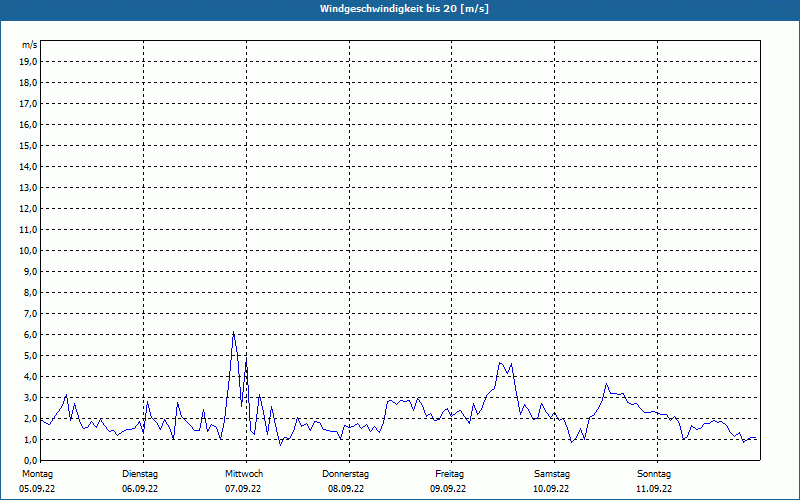This screenshot has width=800, height=500.
Task: Click the 'Donnerstag' day label
Action: (x=345, y=474)
